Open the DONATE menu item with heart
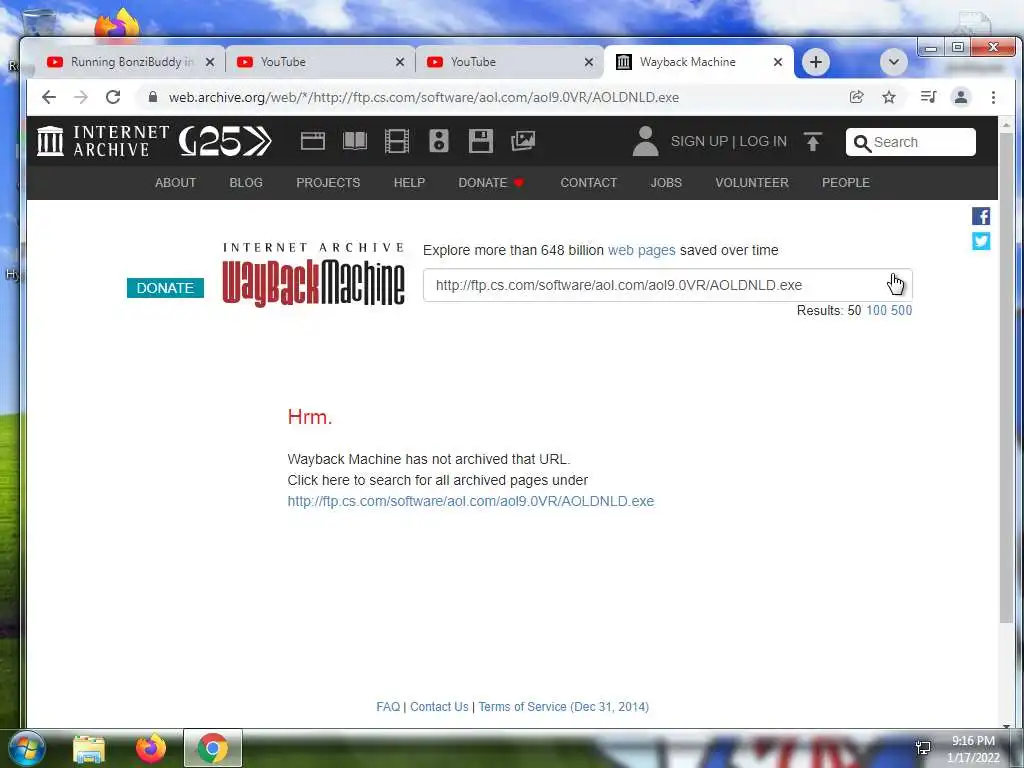 (491, 183)
